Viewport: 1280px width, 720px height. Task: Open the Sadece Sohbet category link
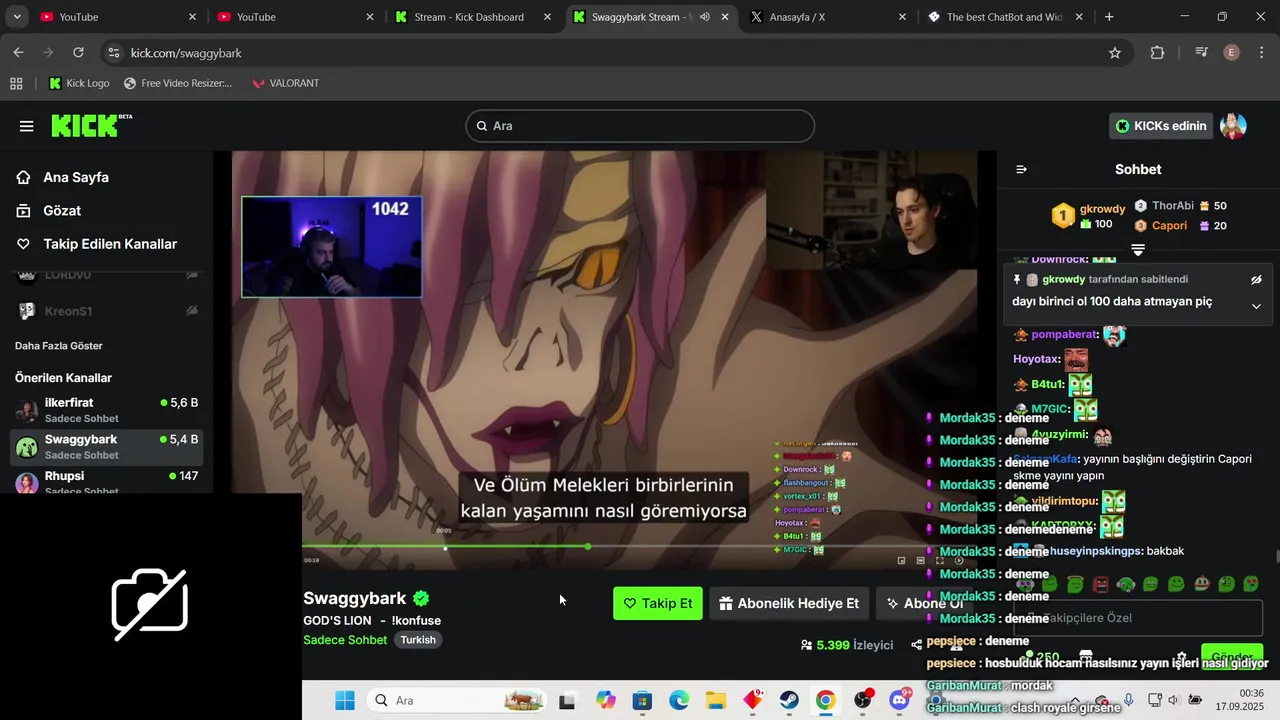345,640
